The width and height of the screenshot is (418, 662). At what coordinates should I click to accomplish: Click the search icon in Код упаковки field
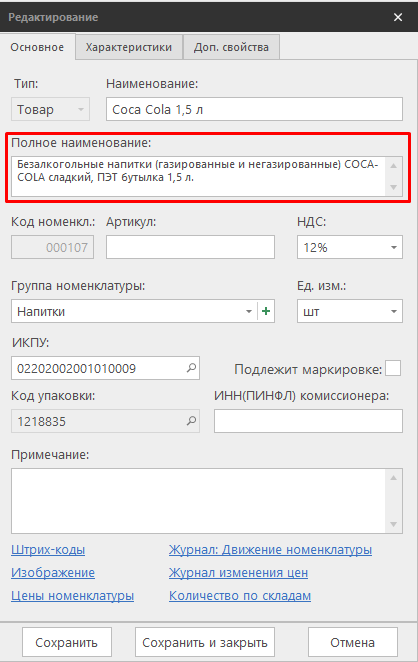coord(191,421)
